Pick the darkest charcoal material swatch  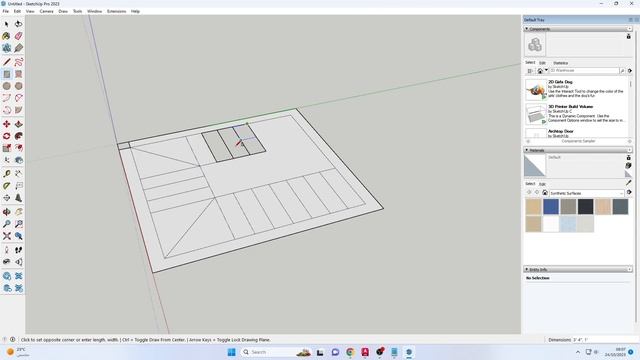pos(585,207)
